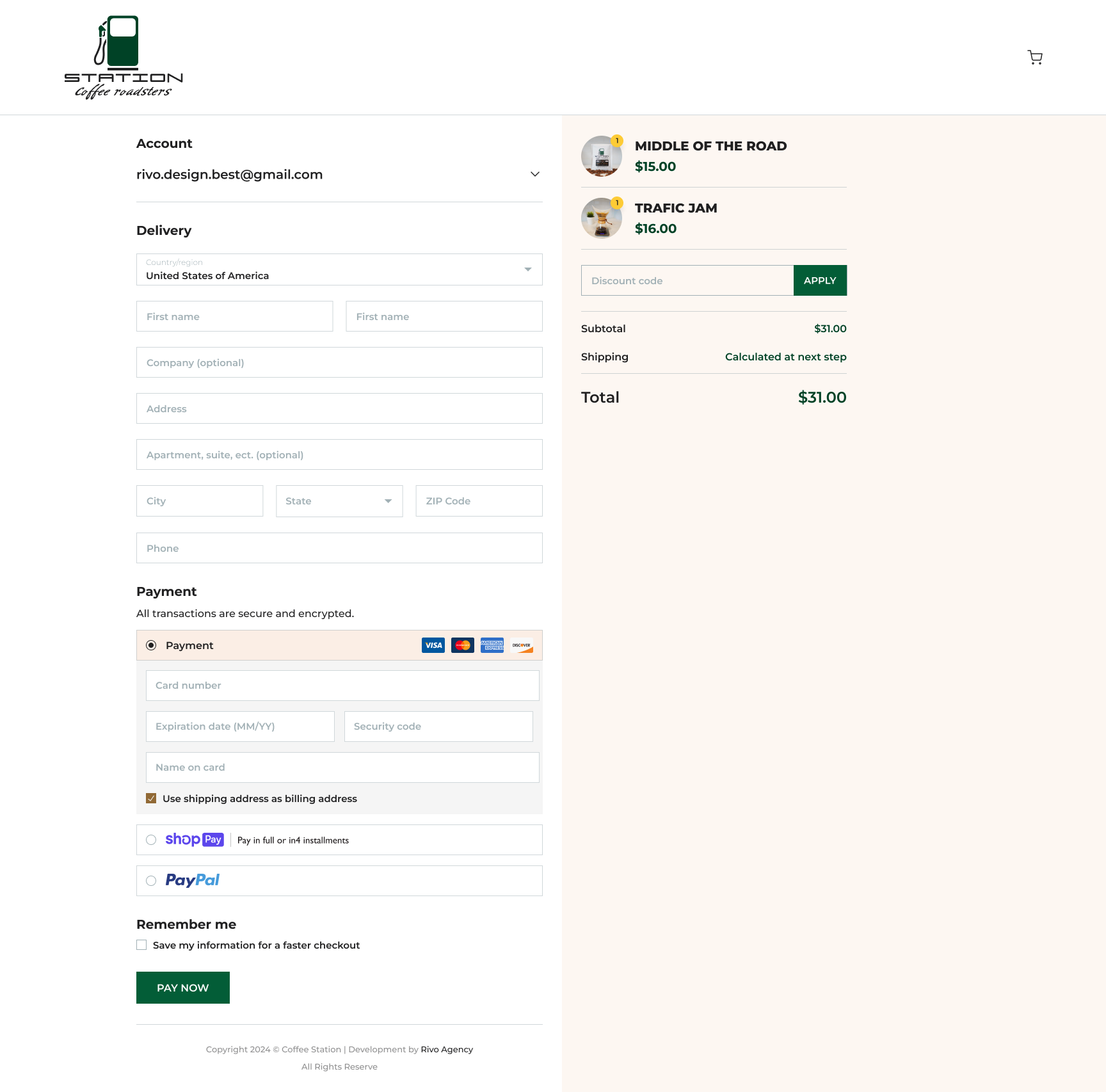Open the shopping cart icon

click(x=1035, y=58)
